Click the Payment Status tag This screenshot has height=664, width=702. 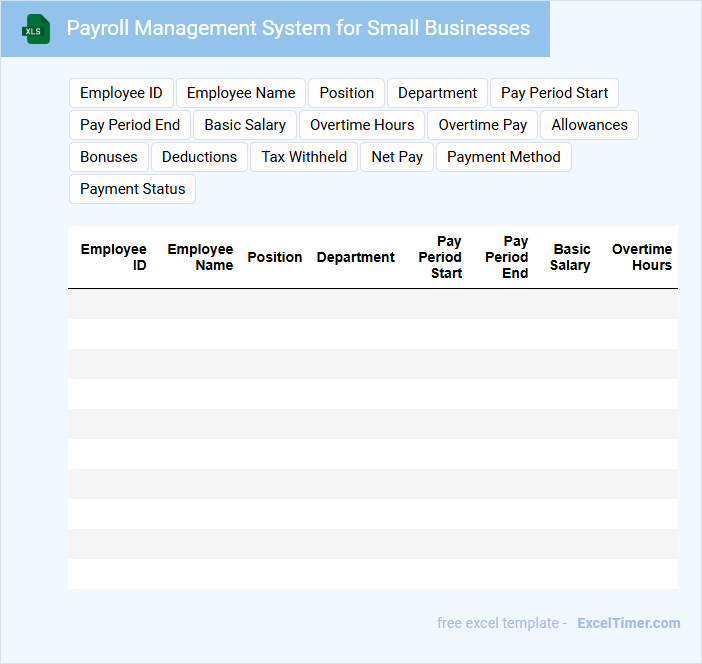click(x=132, y=189)
